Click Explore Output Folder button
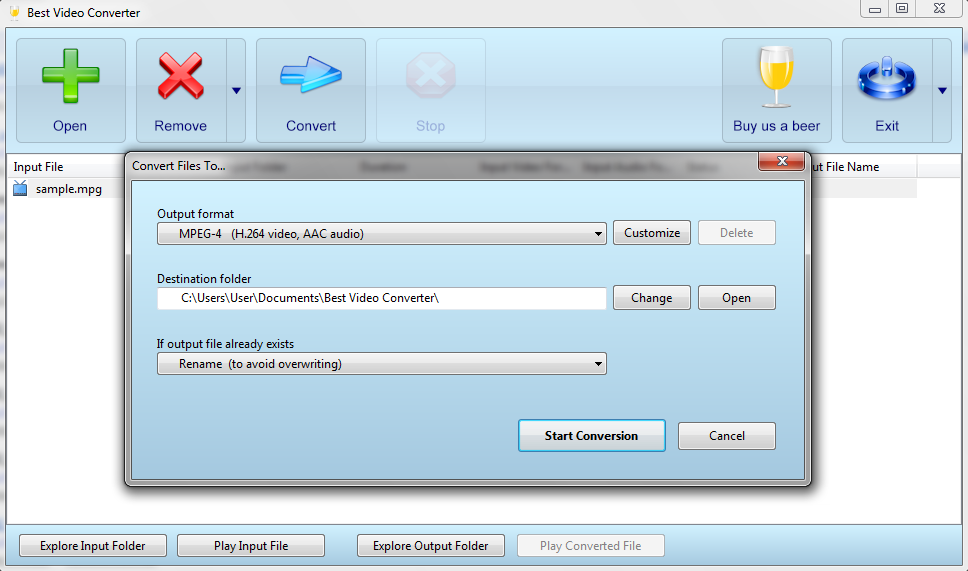The image size is (968, 571). pos(430,546)
